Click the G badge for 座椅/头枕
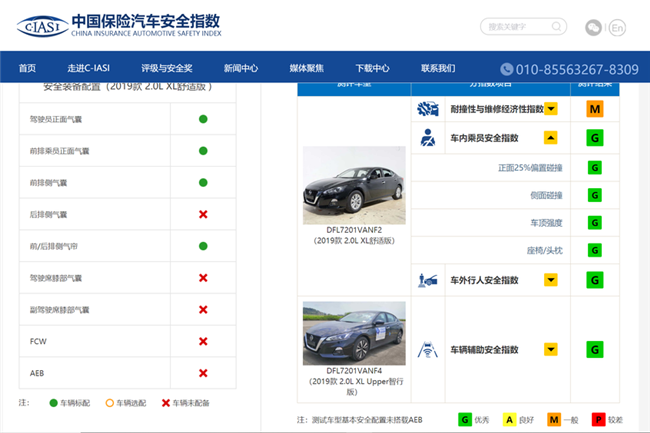This screenshot has height=433, width=650. click(595, 250)
